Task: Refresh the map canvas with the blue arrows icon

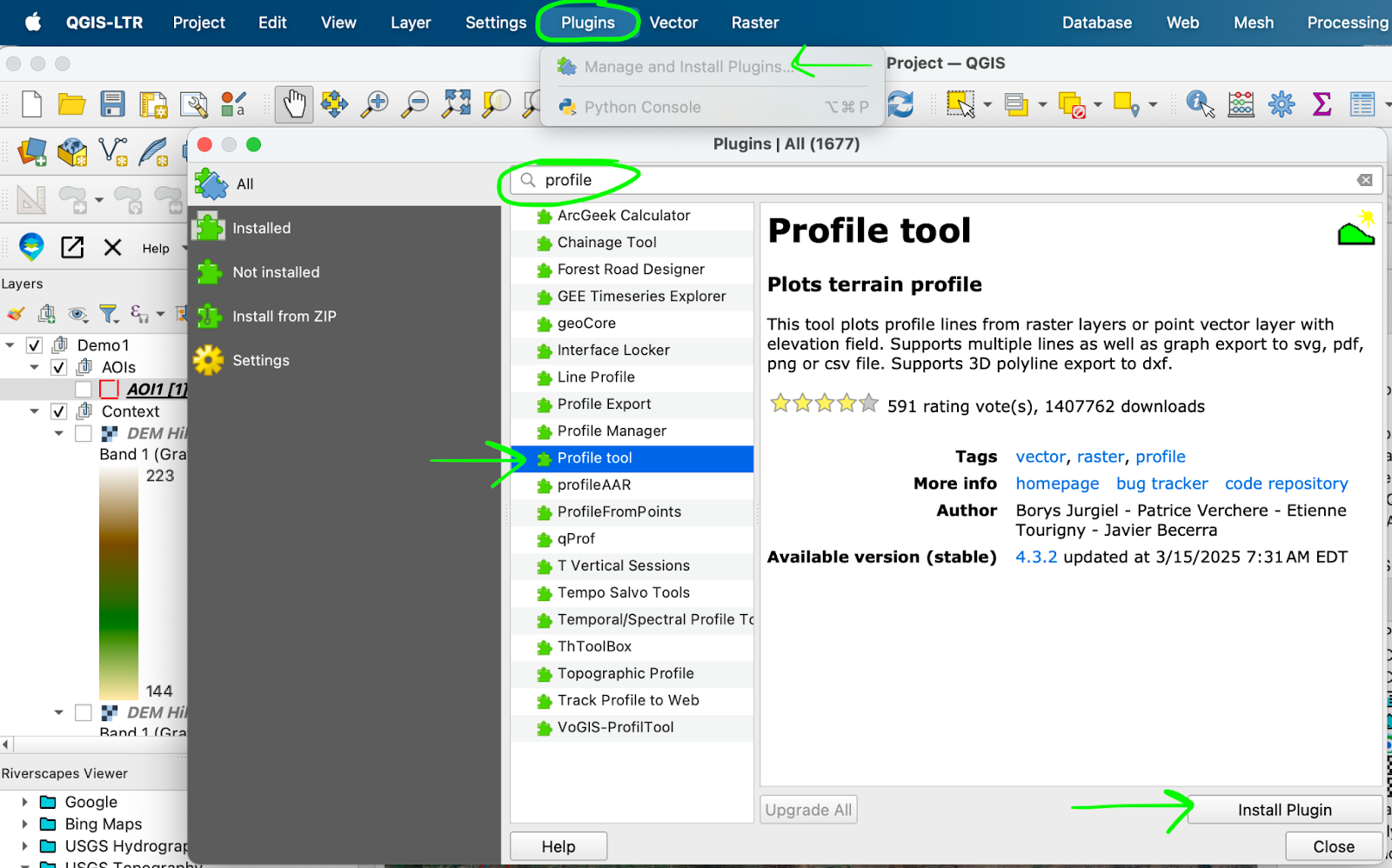Action: [x=901, y=104]
